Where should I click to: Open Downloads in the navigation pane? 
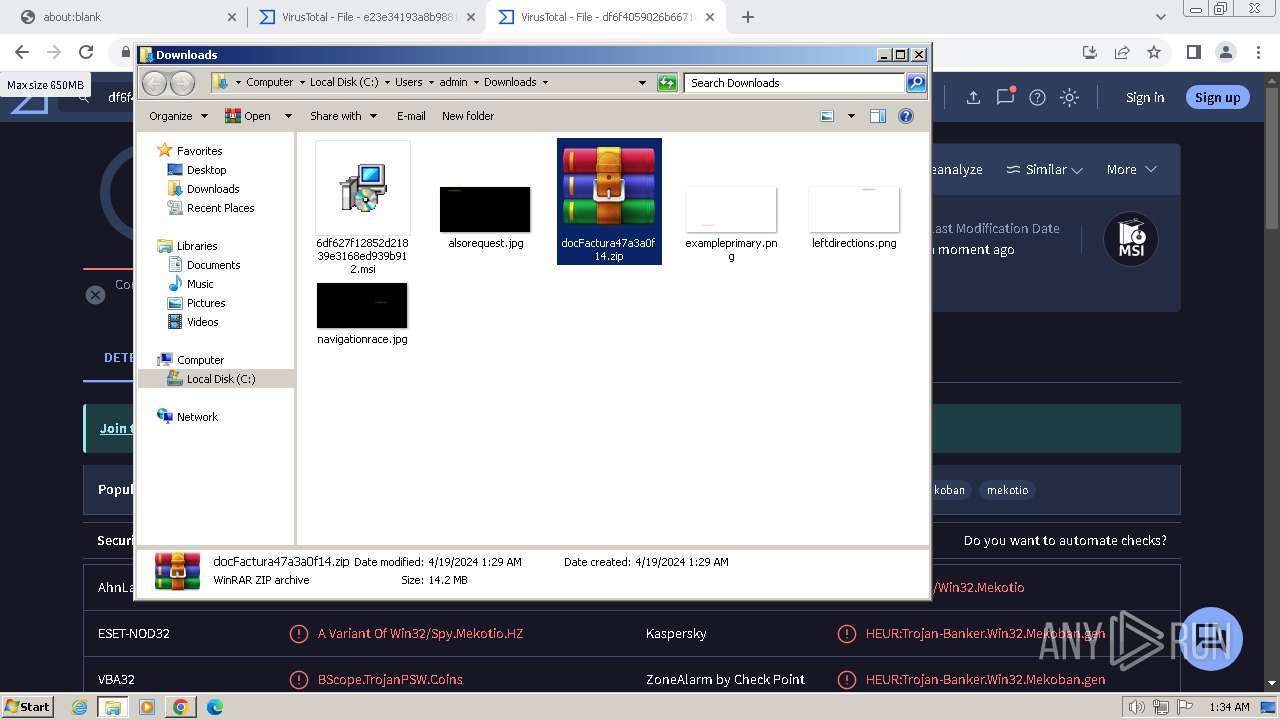[213, 189]
